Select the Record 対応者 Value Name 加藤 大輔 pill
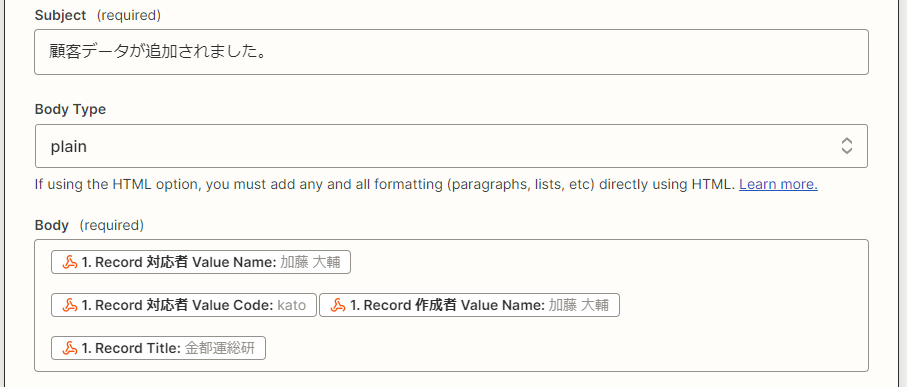The height and width of the screenshot is (387, 907). click(201, 263)
